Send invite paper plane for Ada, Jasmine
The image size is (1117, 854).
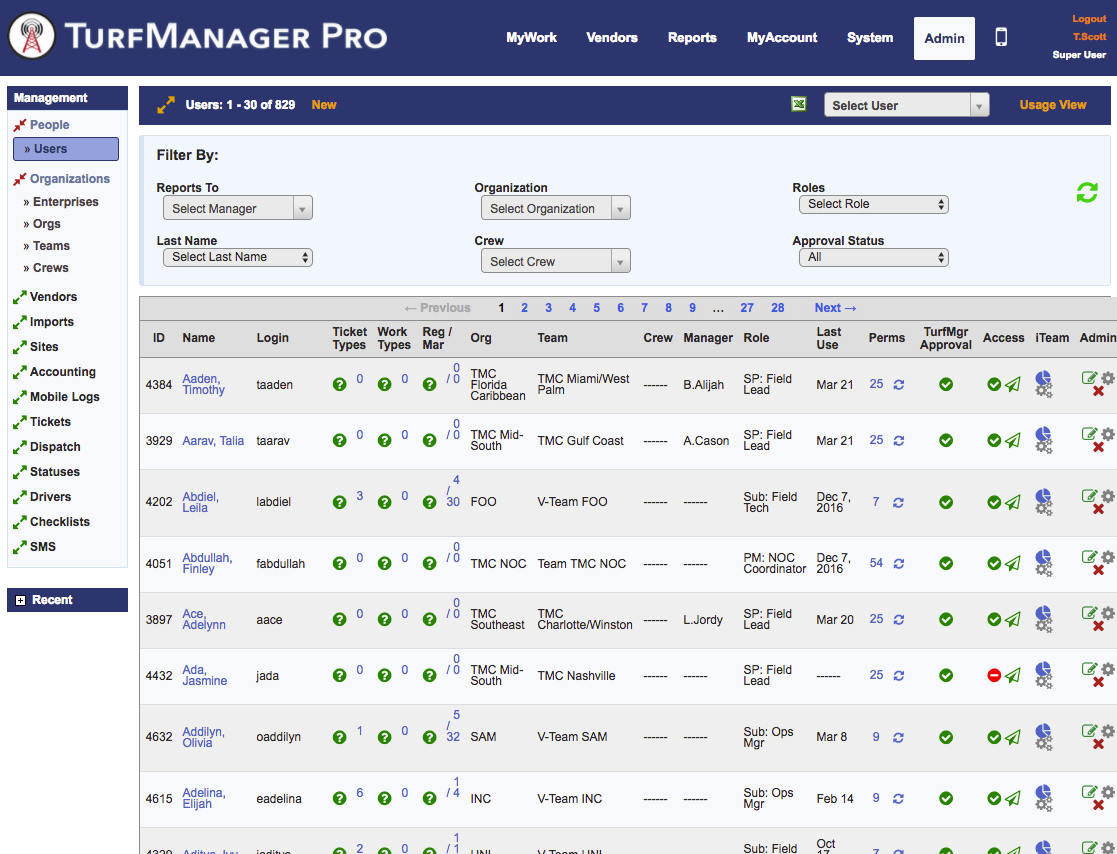point(1012,675)
